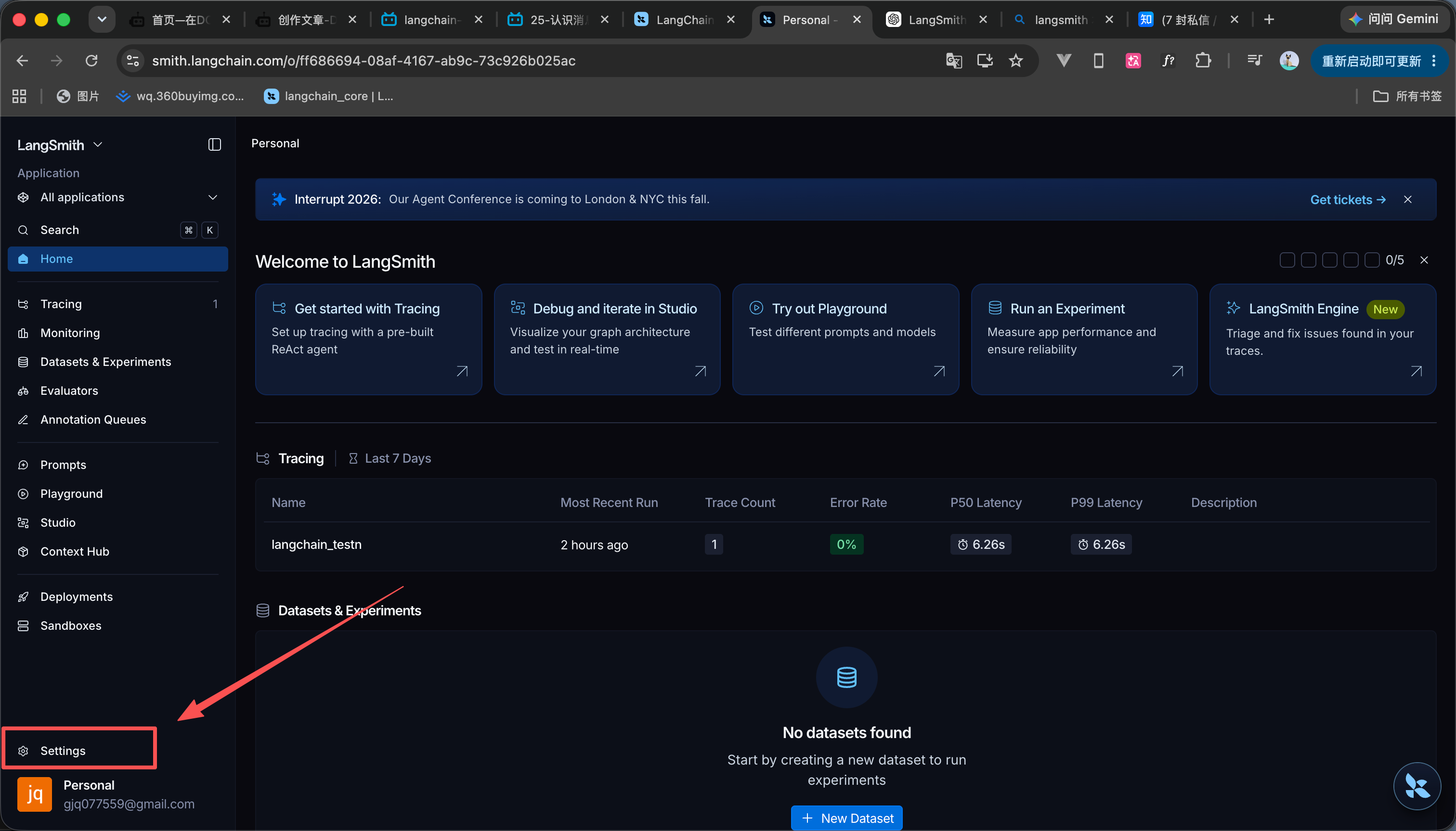Click the 0% error rate badge

846,545
